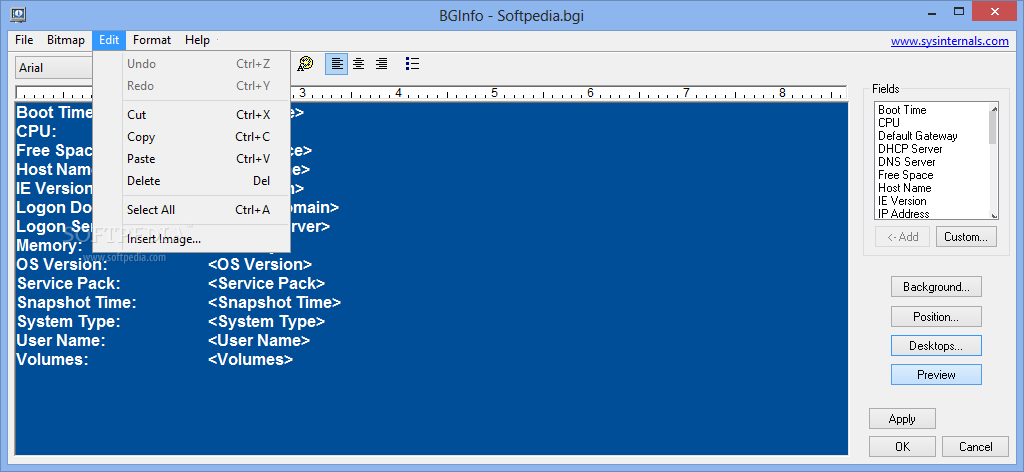Open the Format menu
This screenshot has height=472, width=1024.
click(152, 40)
